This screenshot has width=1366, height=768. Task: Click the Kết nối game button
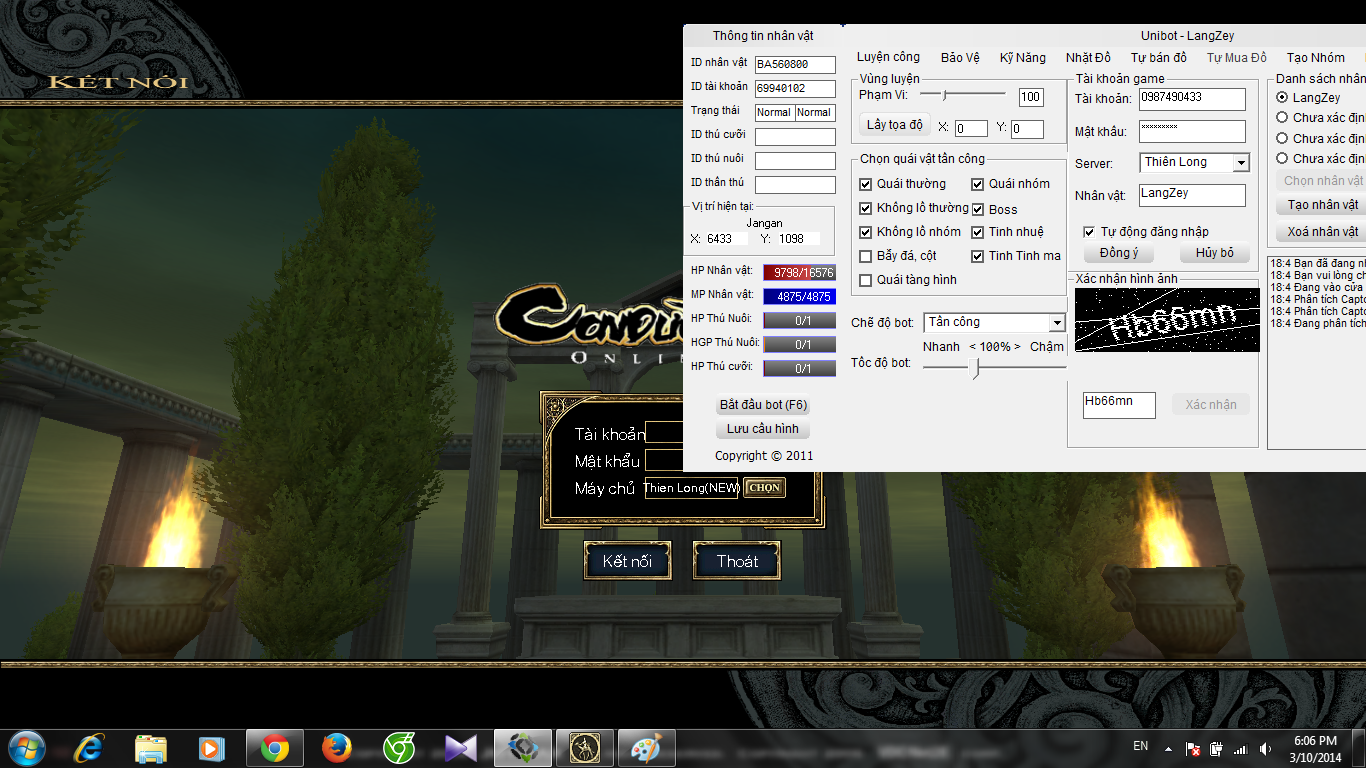(x=627, y=561)
